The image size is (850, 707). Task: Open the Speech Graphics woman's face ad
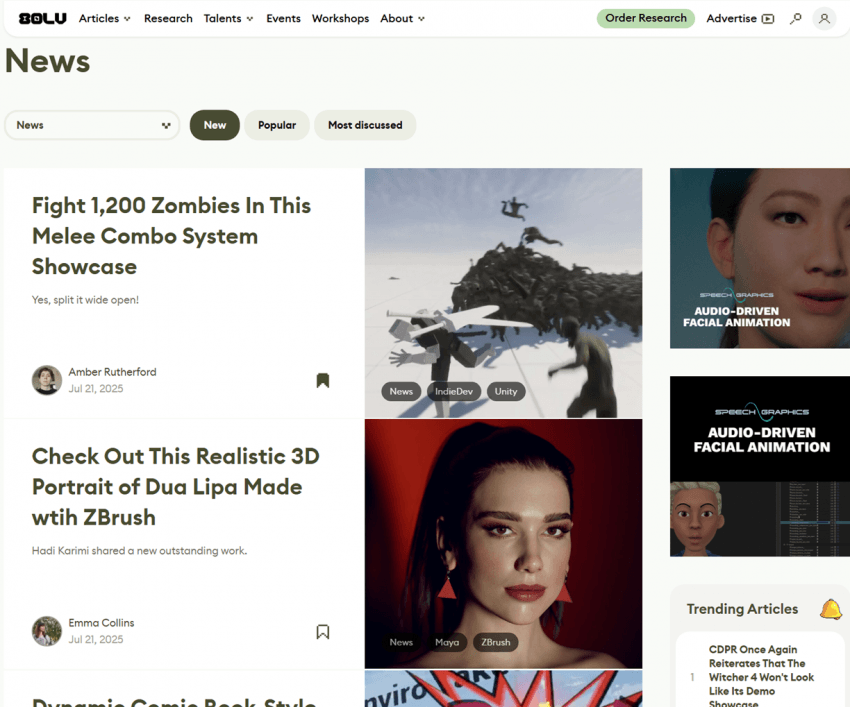click(x=759, y=258)
